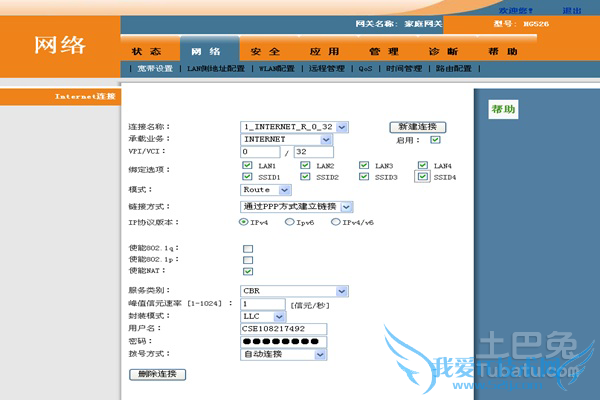Screen dimensions: 600x400
Task: Open 时间管理 submenu
Action: coord(404,69)
